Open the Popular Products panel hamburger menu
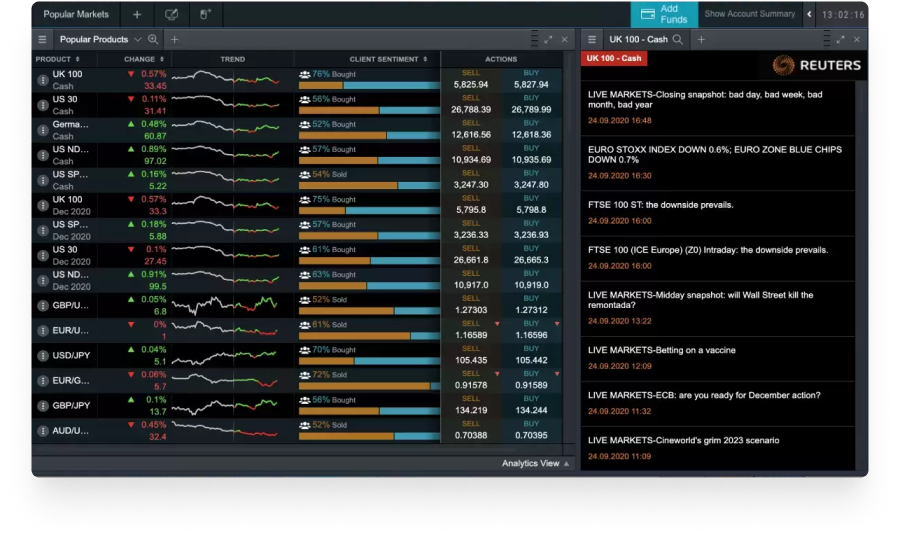Image resolution: width=900 pixels, height=539 pixels. [42, 40]
